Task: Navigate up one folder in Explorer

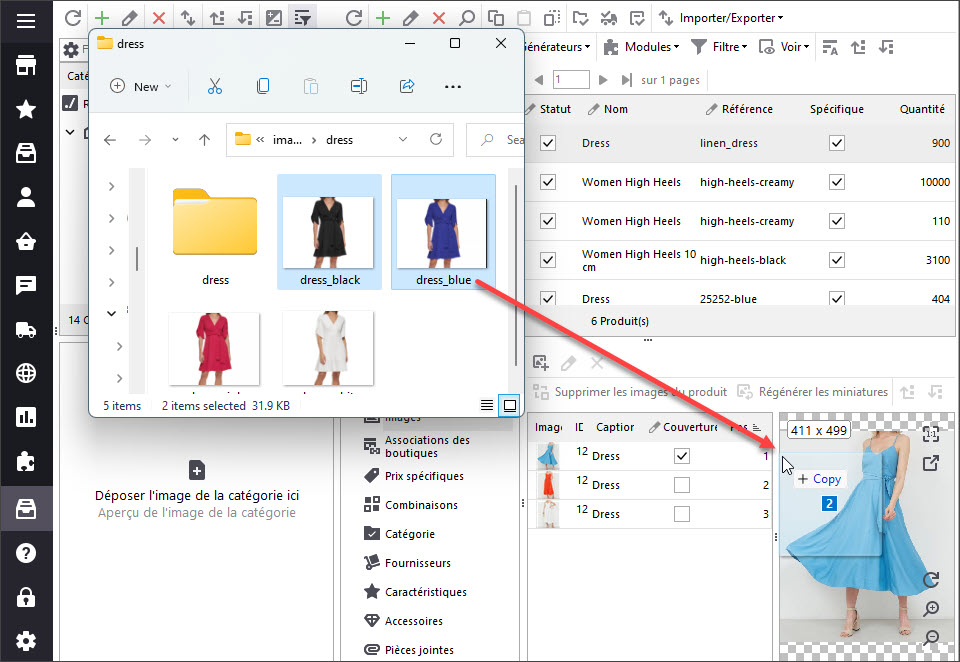Action: (x=204, y=140)
